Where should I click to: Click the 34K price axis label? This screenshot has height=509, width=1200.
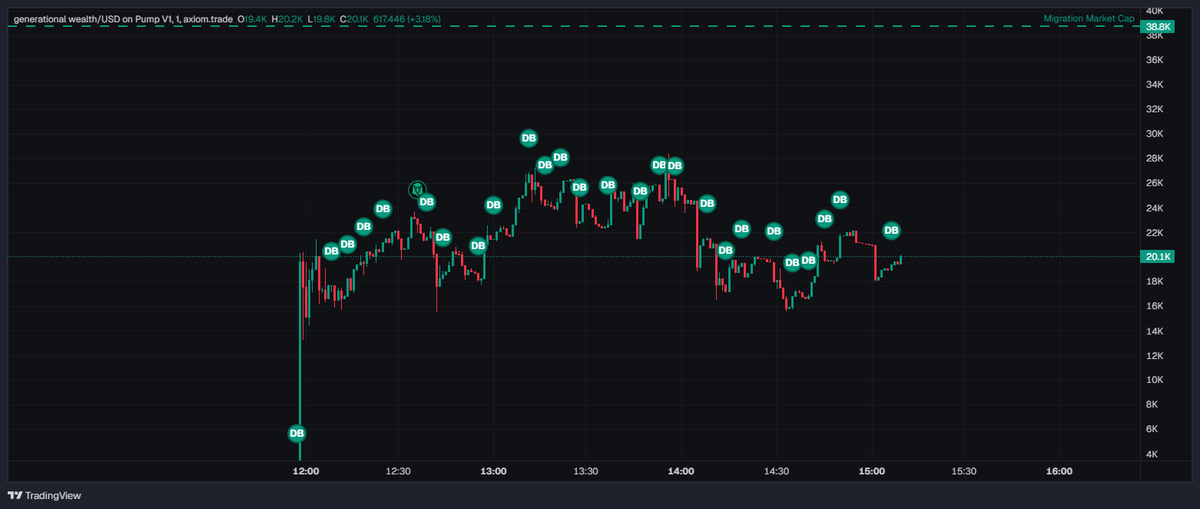1155,84
